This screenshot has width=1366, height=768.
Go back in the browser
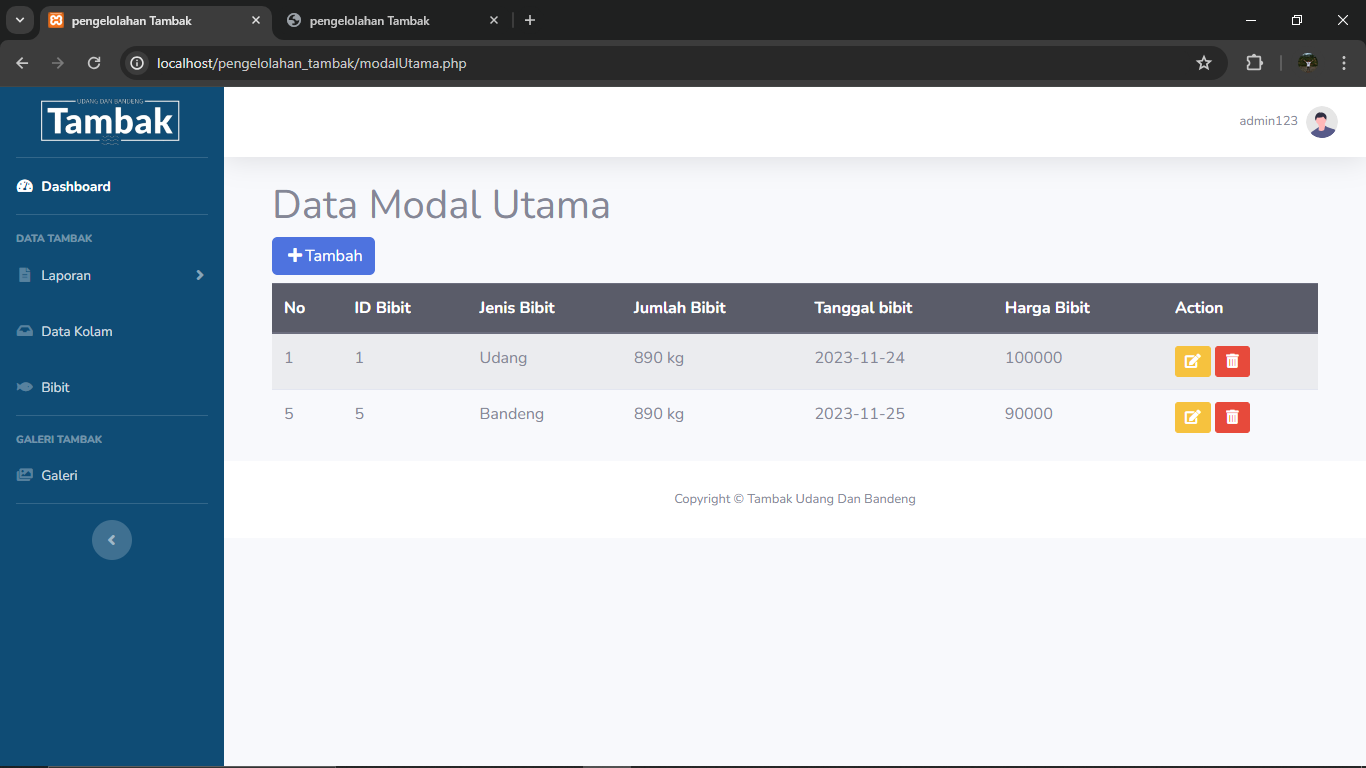tap(22, 63)
